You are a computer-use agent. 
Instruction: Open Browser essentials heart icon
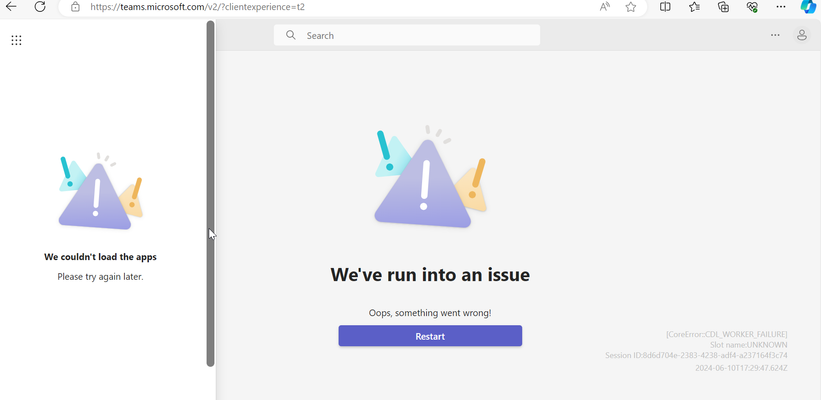752,7
